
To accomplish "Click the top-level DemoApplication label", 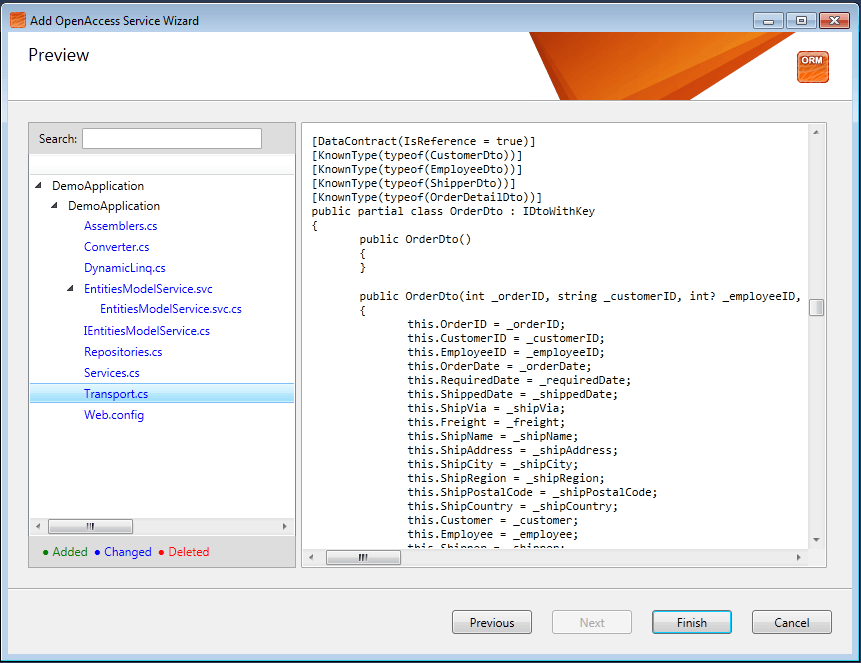I will 98,186.
